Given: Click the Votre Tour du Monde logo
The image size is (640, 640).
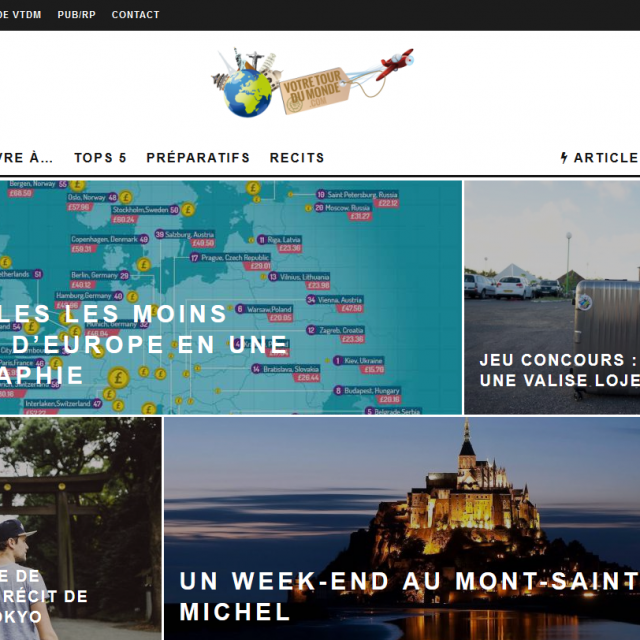Looking at the screenshot, I should pyautogui.click(x=312, y=82).
